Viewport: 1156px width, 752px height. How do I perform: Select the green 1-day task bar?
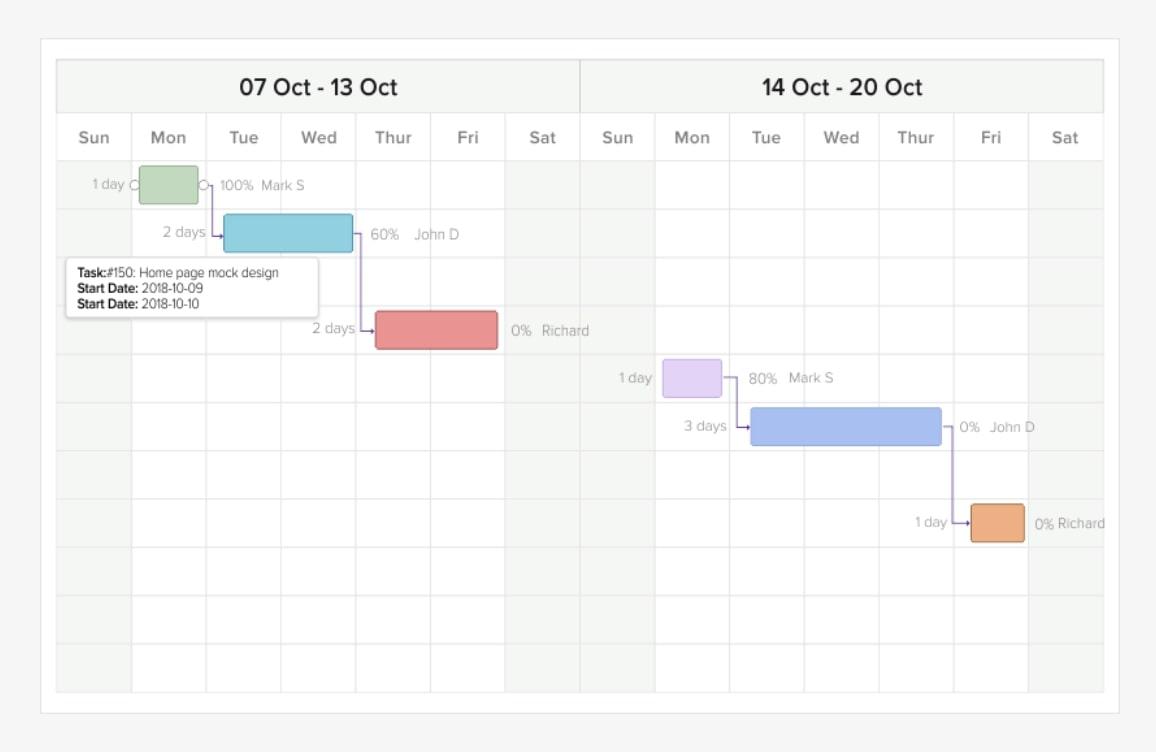[168, 185]
